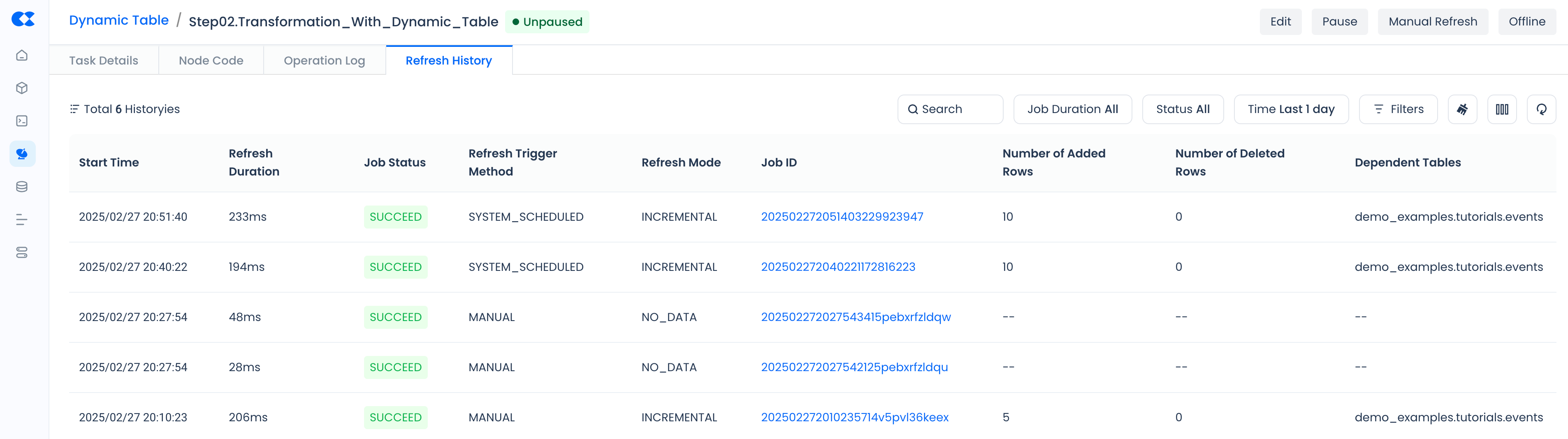The height and width of the screenshot is (439, 1568).
Task: Click the database cylinder sidebar icon
Action: (22, 187)
